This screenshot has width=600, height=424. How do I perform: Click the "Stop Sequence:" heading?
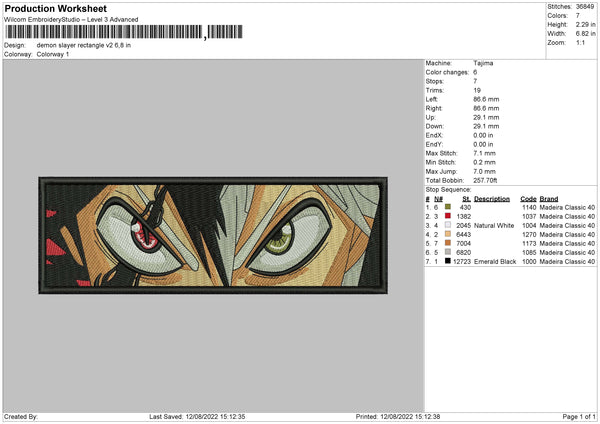(448, 190)
